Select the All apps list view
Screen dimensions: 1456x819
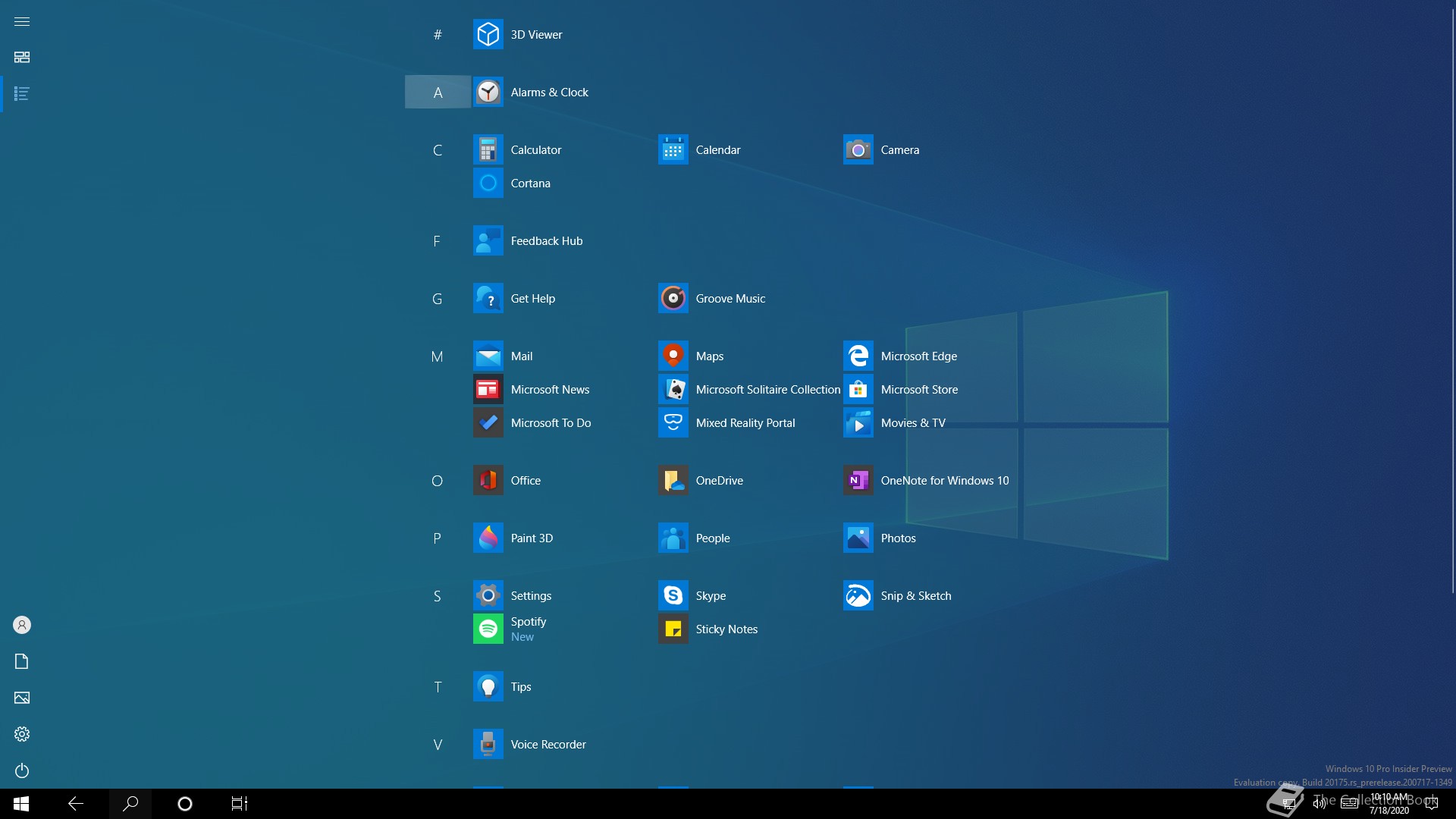pyautogui.click(x=22, y=94)
